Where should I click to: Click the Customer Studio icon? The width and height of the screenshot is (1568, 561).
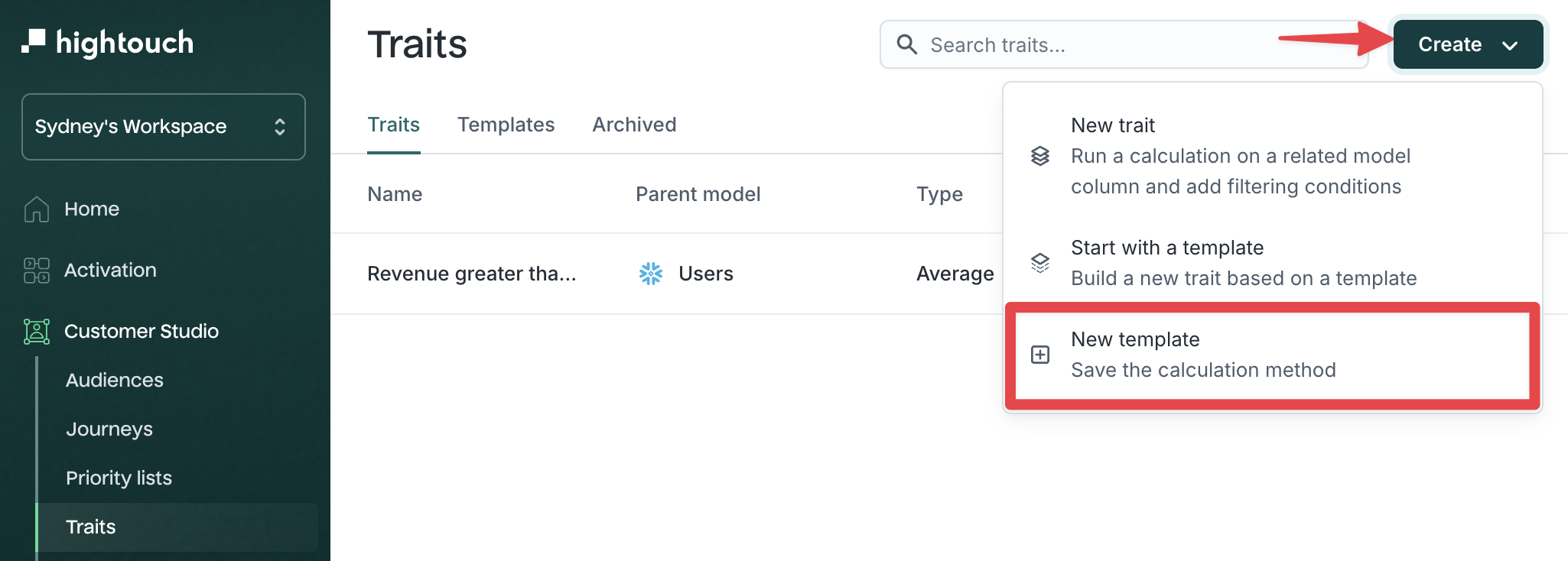point(37,331)
